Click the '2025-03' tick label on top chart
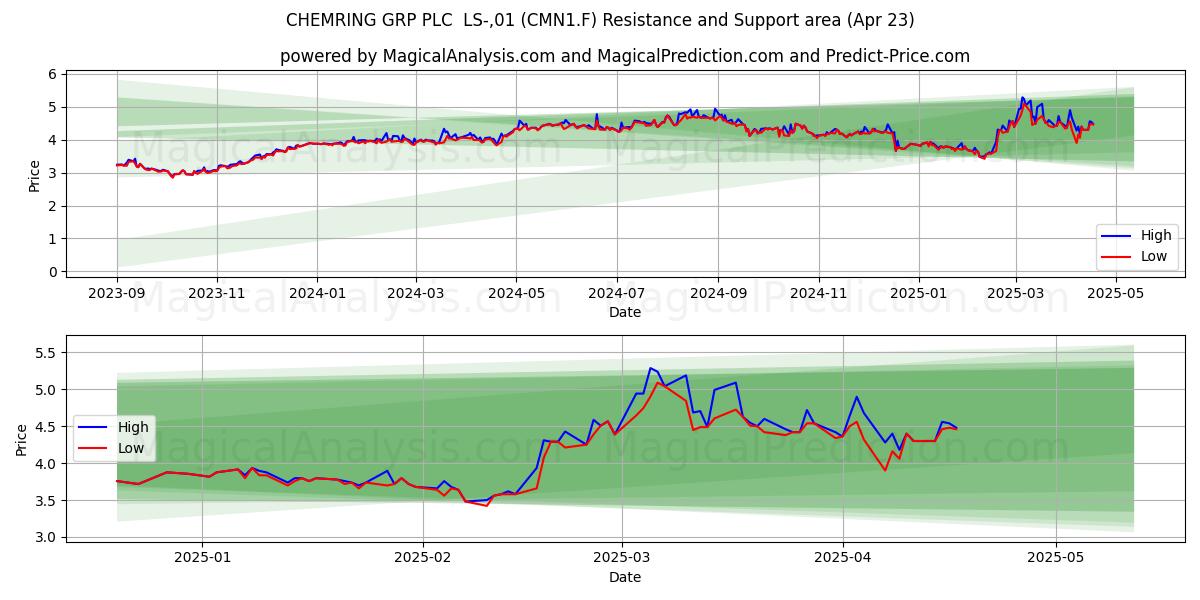The image size is (1200, 600). 1016,294
